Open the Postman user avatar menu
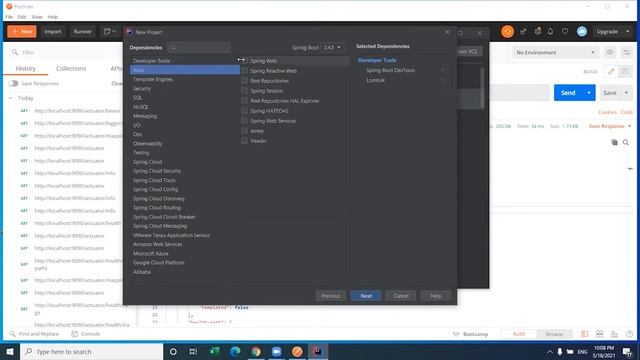 pos(582,31)
